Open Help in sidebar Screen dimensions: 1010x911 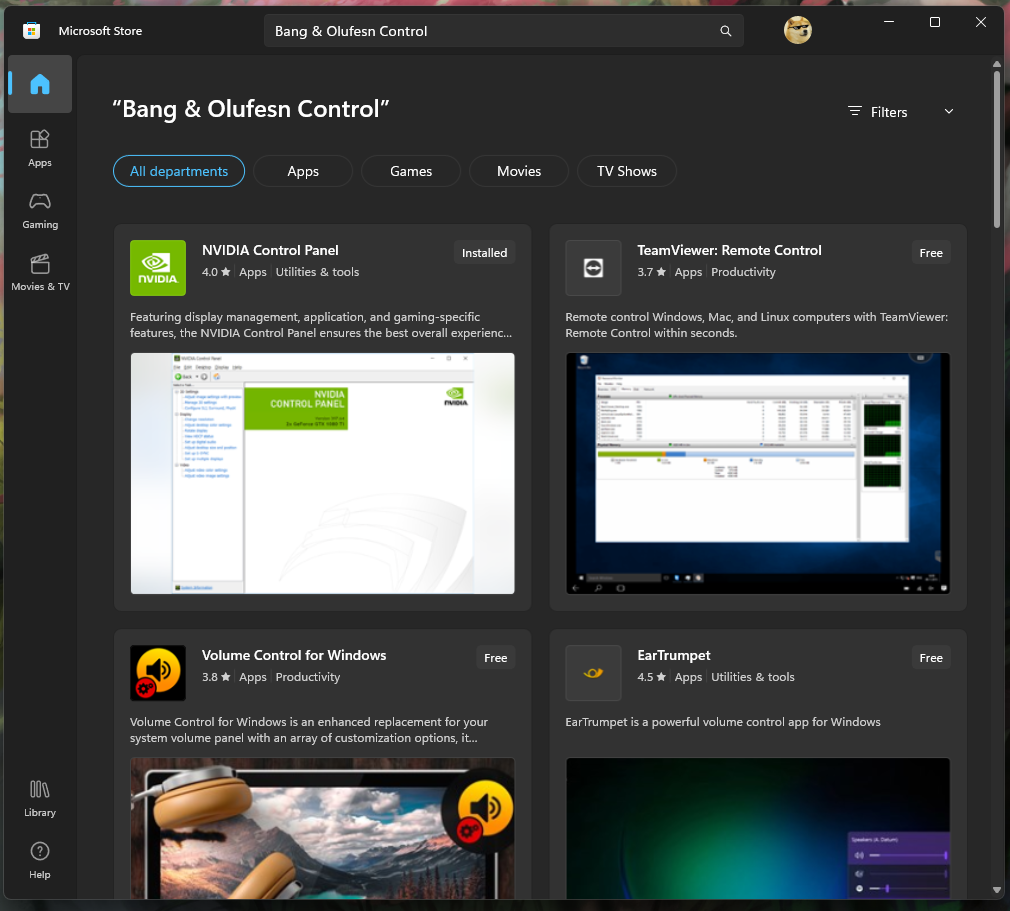pyautogui.click(x=40, y=861)
